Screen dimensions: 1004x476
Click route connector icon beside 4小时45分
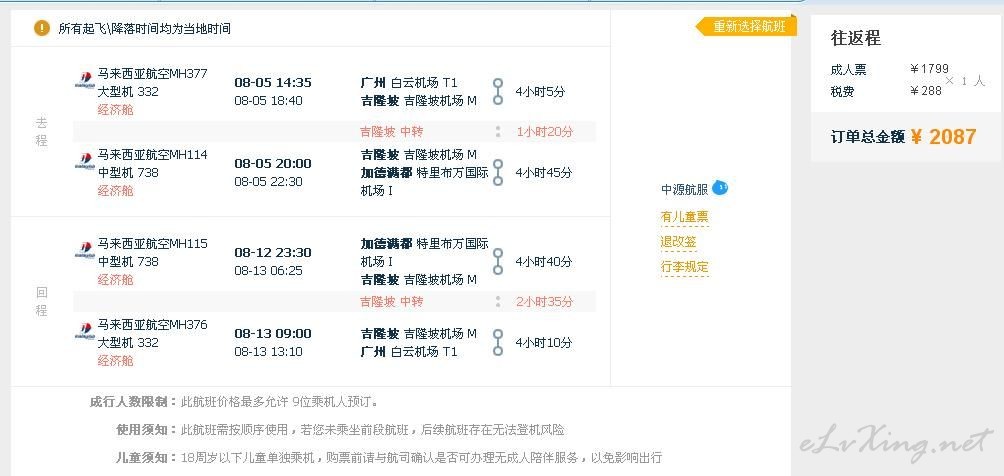pyautogui.click(x=498, y=172)
